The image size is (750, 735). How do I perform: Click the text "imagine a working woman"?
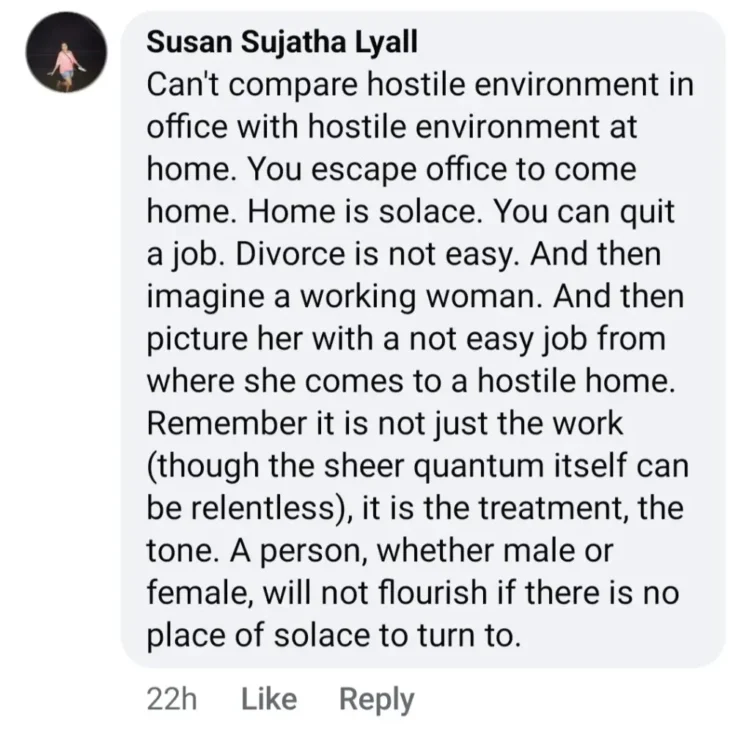[x=332, y=297]
